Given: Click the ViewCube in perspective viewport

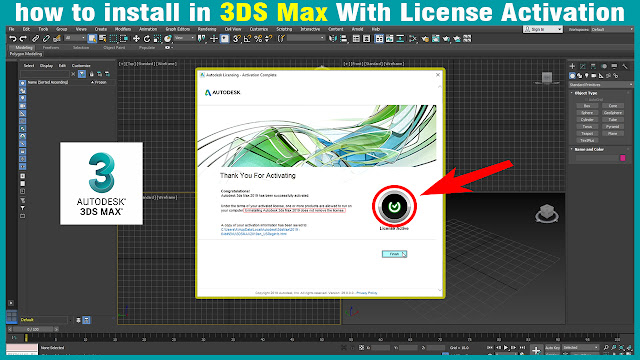Looking at the screenshot, I should point(547,214).
